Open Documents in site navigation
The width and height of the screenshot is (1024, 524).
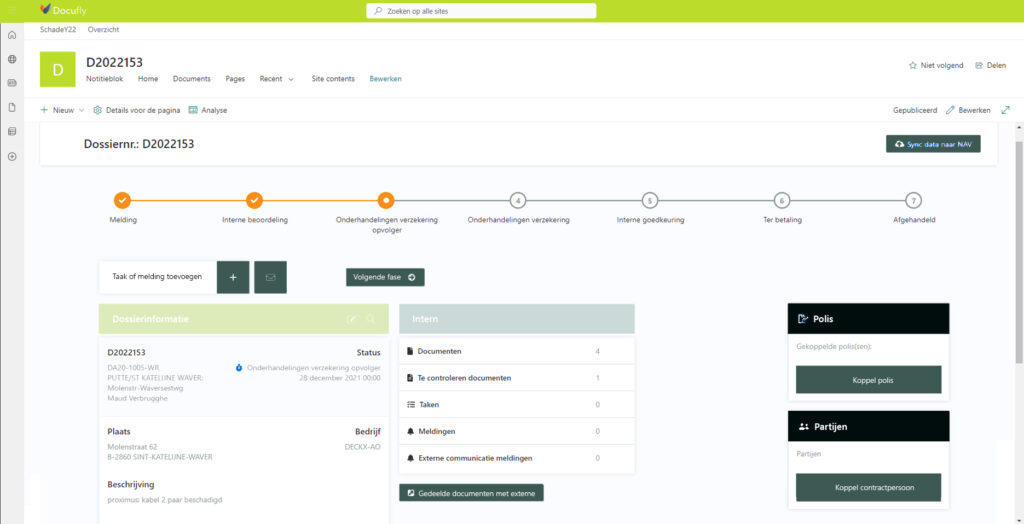(192, 78)
